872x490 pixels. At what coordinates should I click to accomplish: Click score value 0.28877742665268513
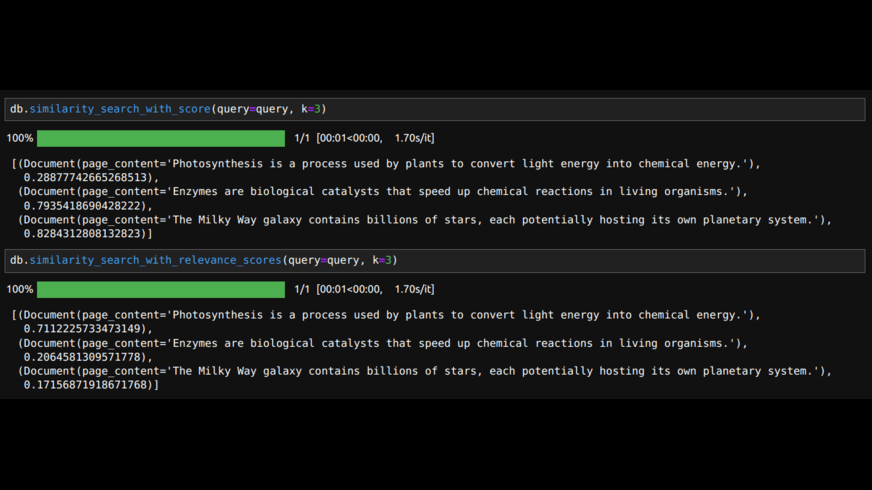click(x=85, y=177)
